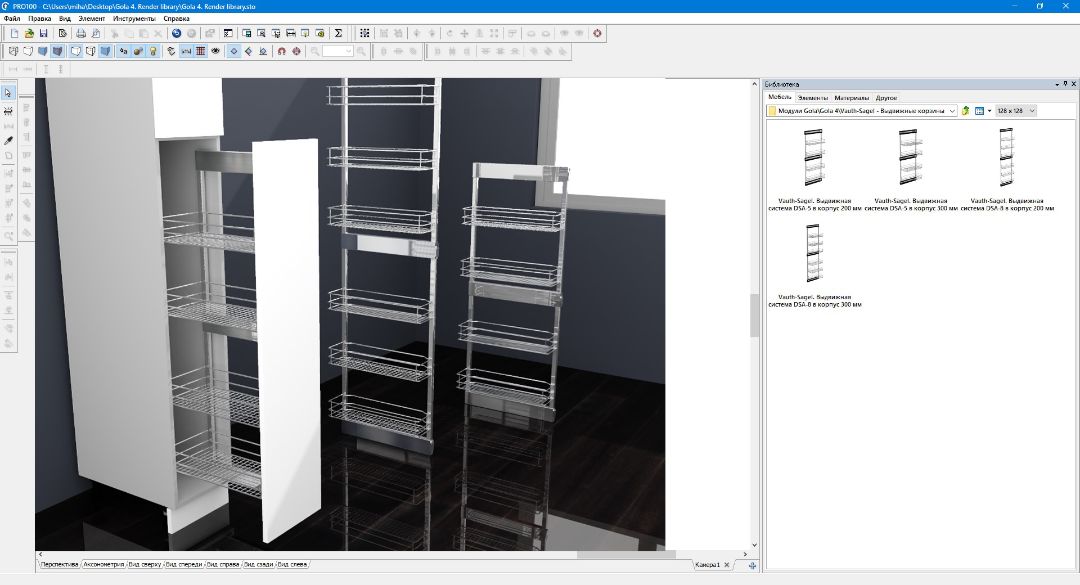Toggle the eye visibility icon in toolbar

click(215, 51)
